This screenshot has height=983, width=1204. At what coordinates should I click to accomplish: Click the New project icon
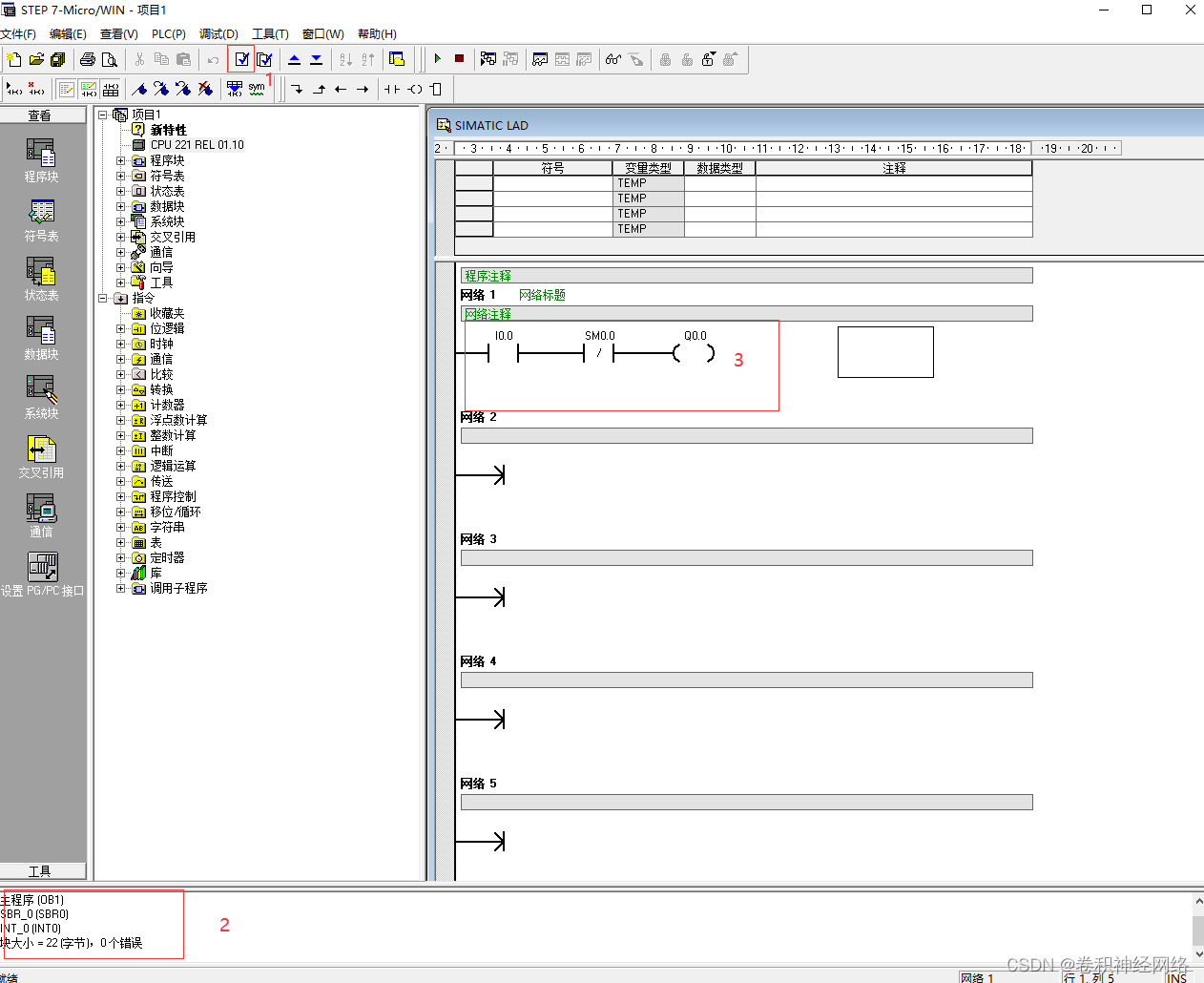click(13, 59)
